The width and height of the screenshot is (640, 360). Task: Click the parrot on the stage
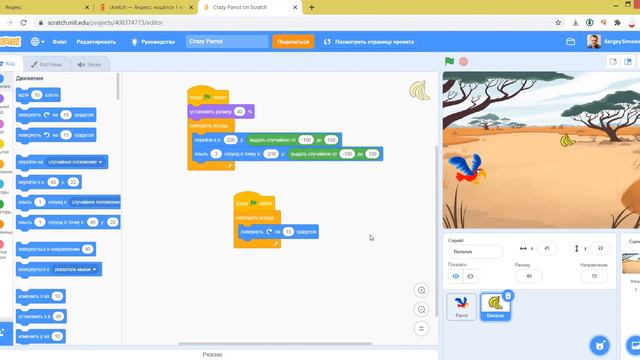[x=467, y=168]
